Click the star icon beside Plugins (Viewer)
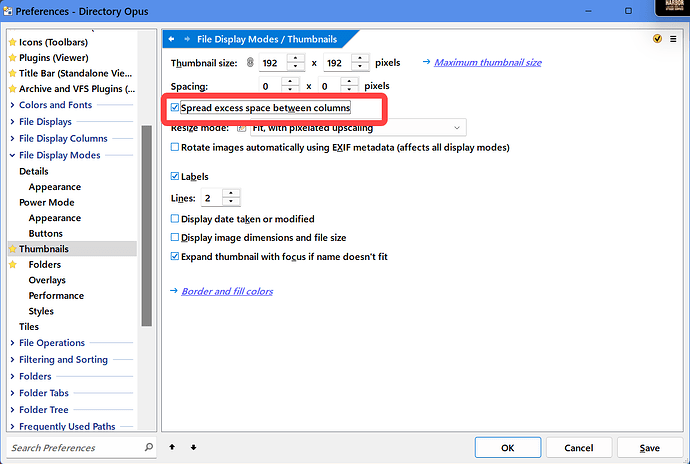The width and height of the screenshot is (690, 464). [x=13, y=58]
